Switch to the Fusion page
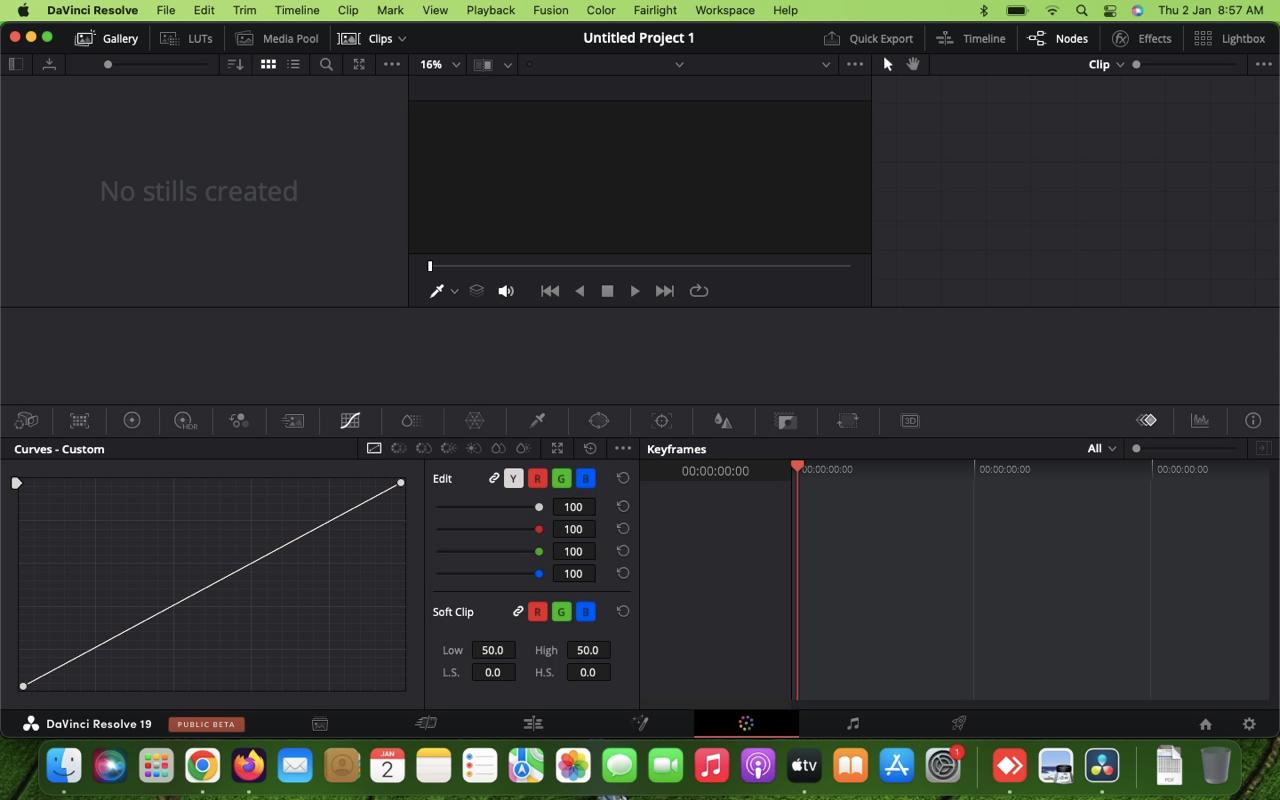The height and width of the screenshot is (800, 1280). (640, 723)
